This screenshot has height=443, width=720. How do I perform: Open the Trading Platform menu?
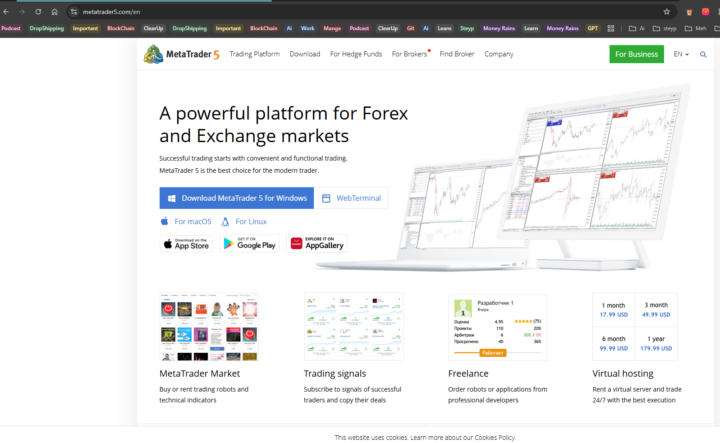point(254,54)
